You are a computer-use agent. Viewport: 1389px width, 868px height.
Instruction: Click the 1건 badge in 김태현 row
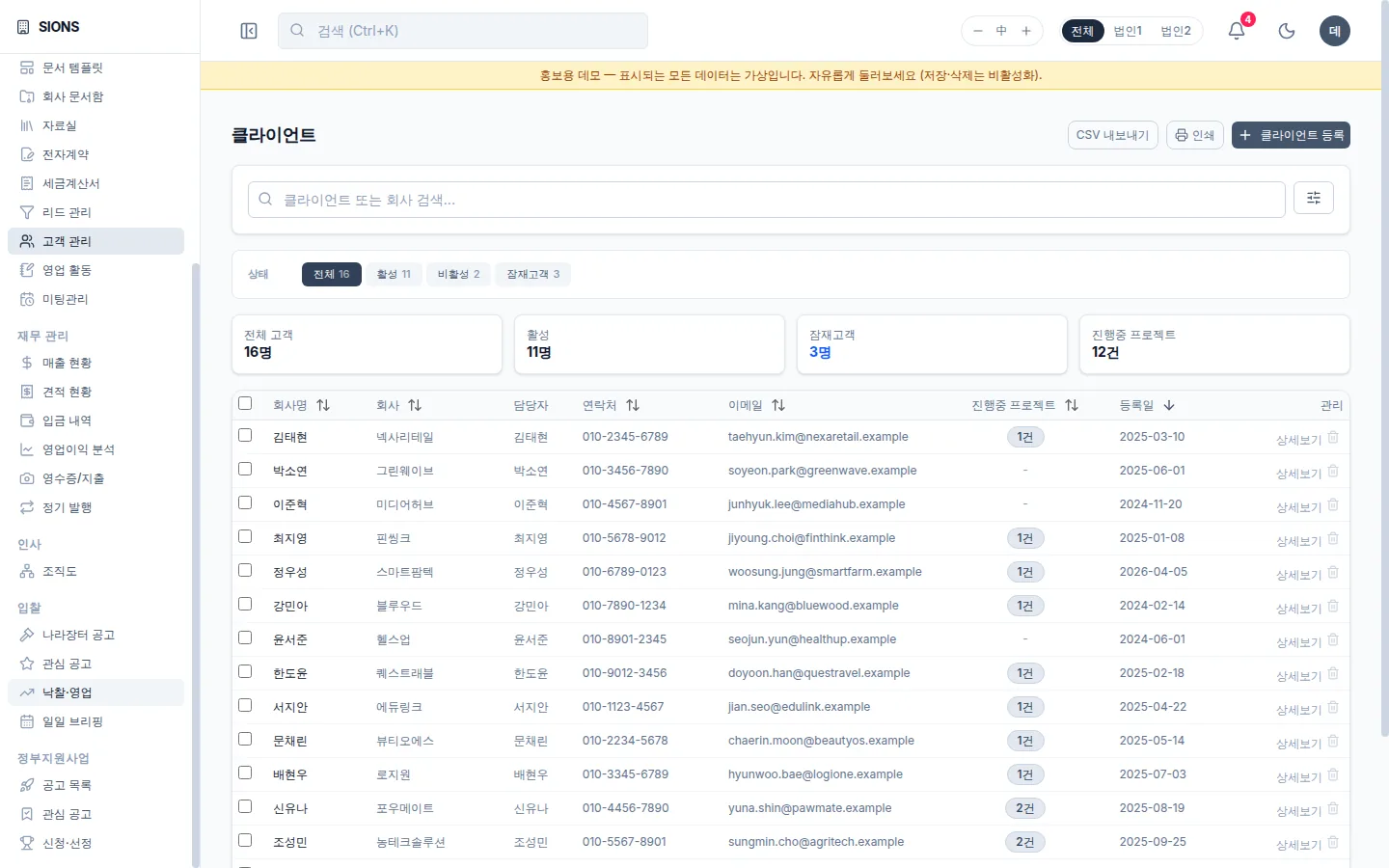[1024, 437]
